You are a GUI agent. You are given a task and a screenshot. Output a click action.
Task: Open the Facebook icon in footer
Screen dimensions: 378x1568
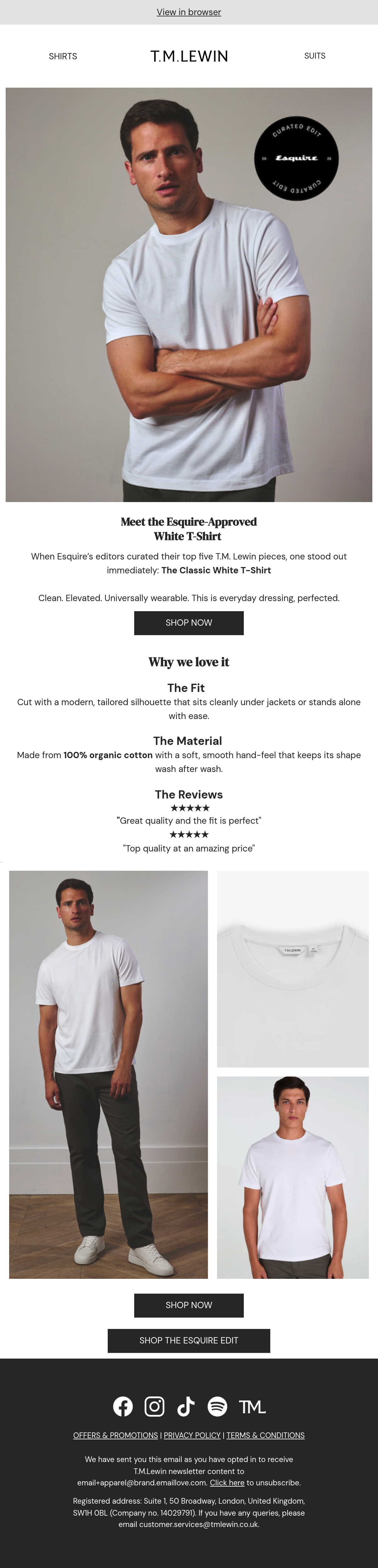coord(123,1406)
